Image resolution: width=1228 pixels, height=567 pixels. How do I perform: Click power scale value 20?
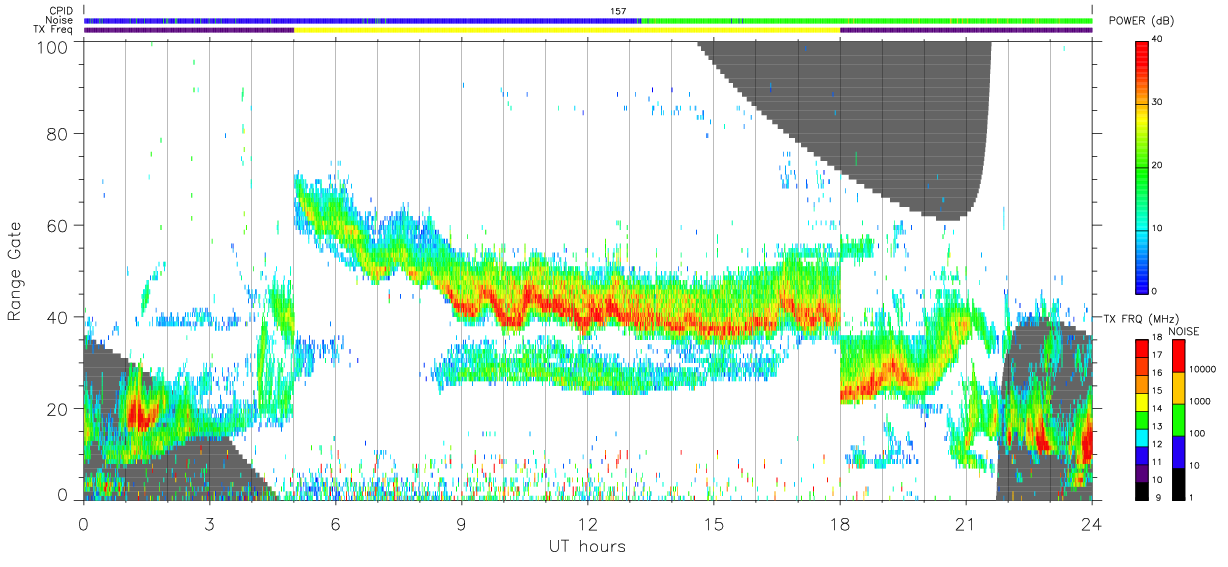coord(1158,166)
